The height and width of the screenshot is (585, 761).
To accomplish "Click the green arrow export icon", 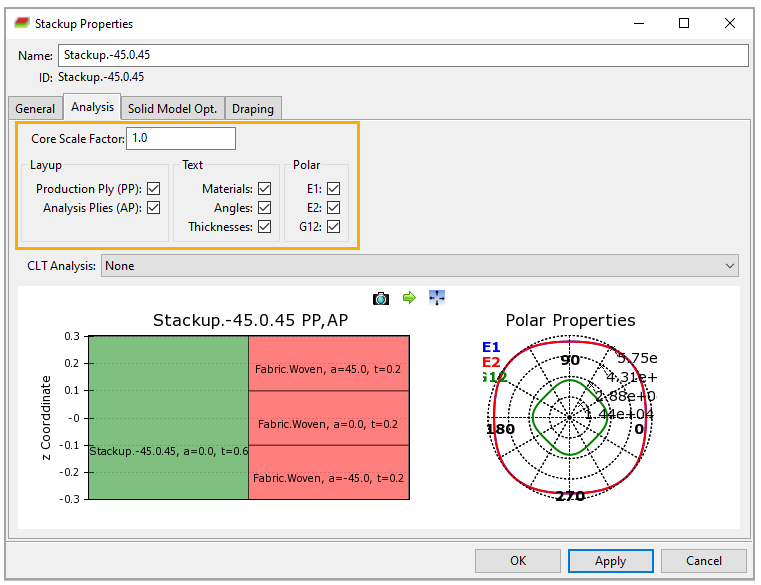I will tap(408, 298).
